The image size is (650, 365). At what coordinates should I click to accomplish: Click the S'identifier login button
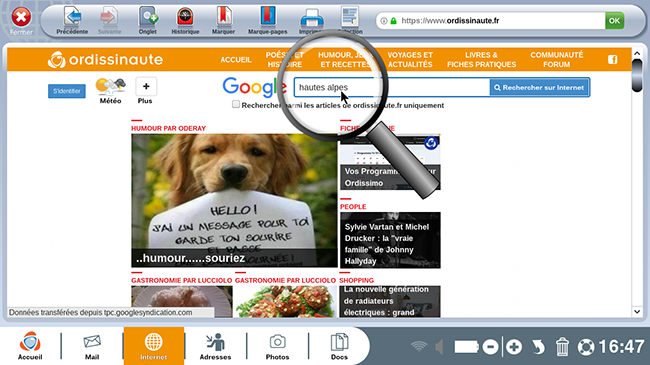[67, 91]
